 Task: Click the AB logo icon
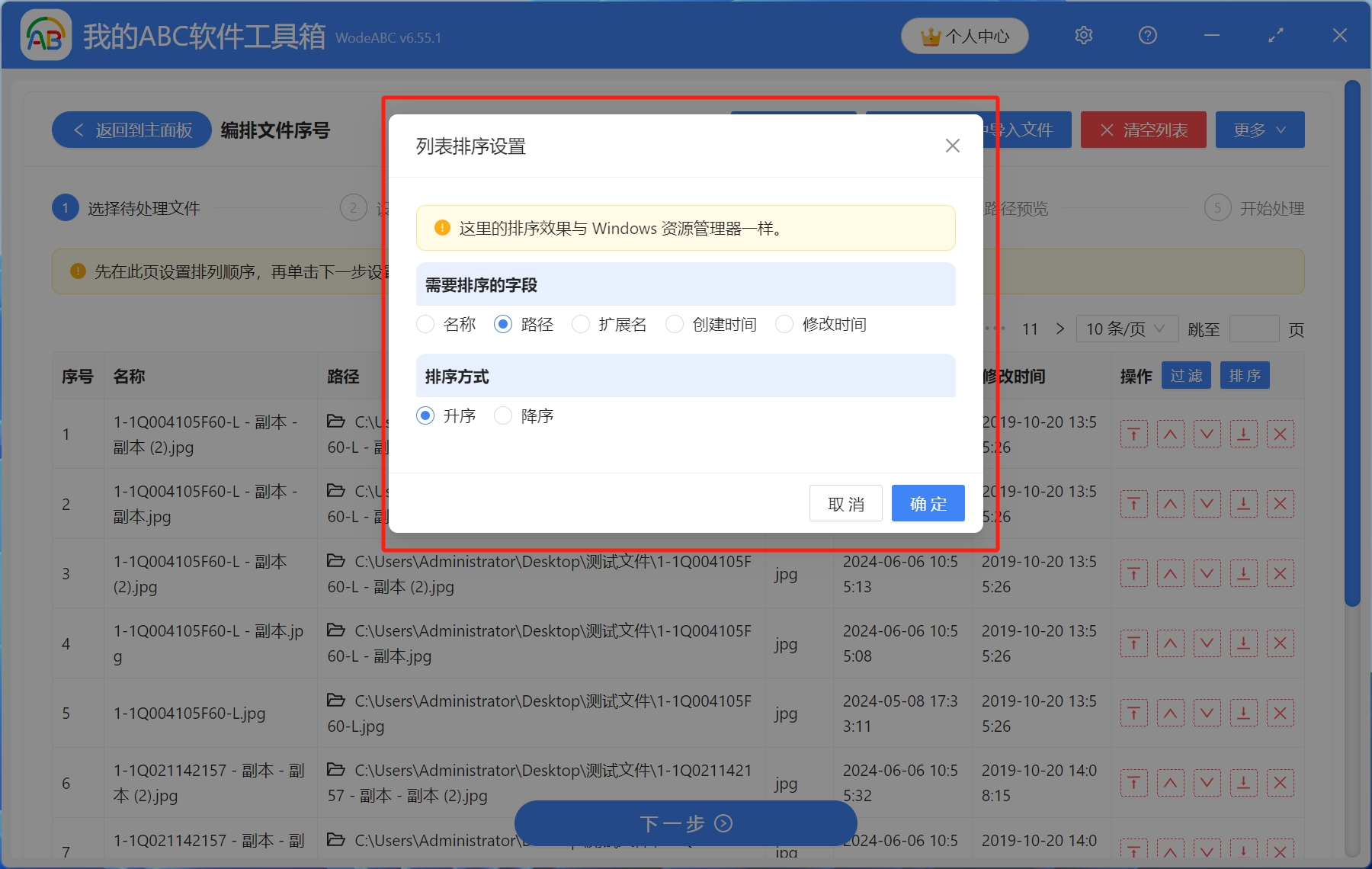(x=45, y=34)
